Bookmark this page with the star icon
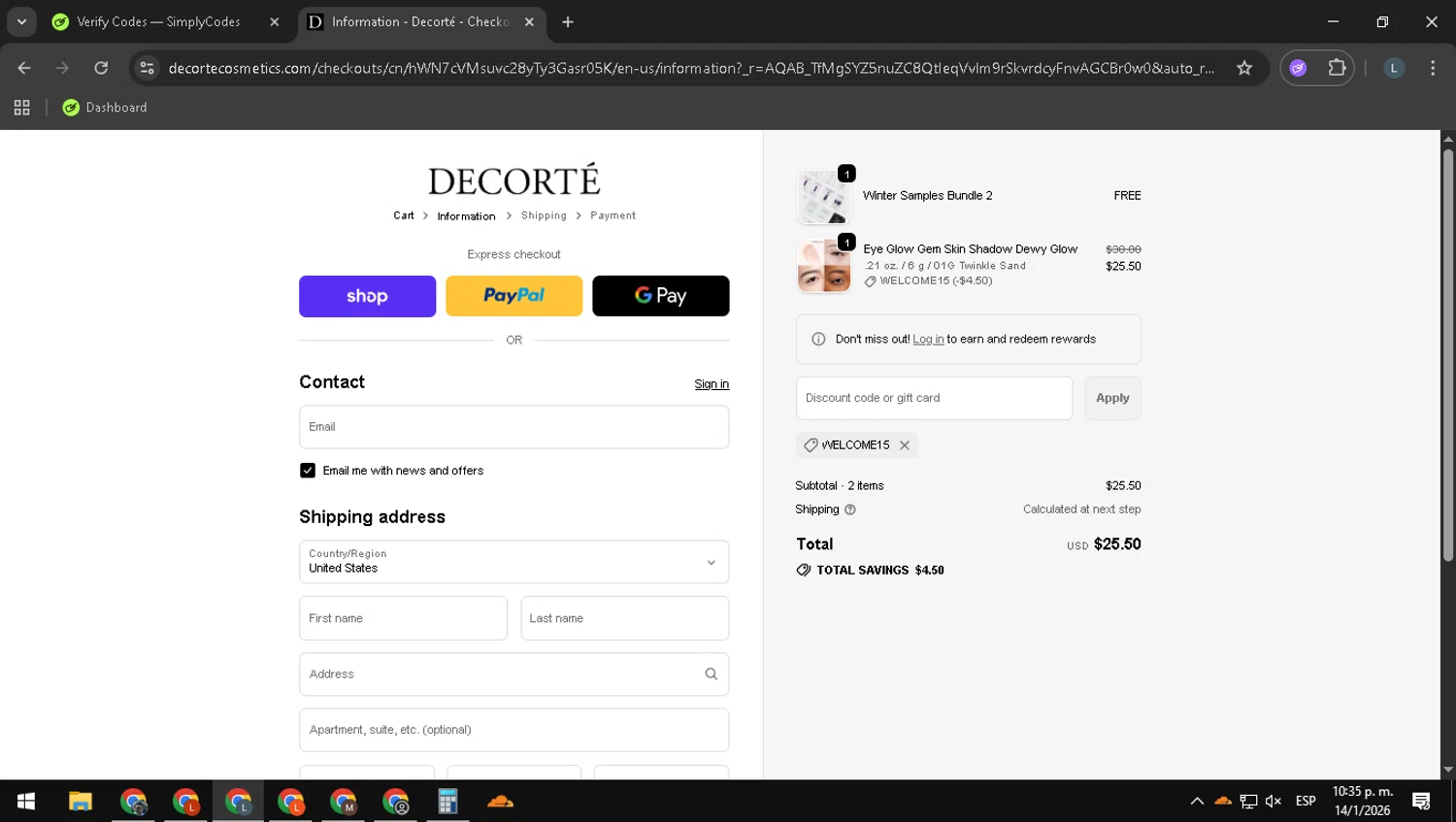Screen dimensions: 1456x822 [x=1244, y=68]
